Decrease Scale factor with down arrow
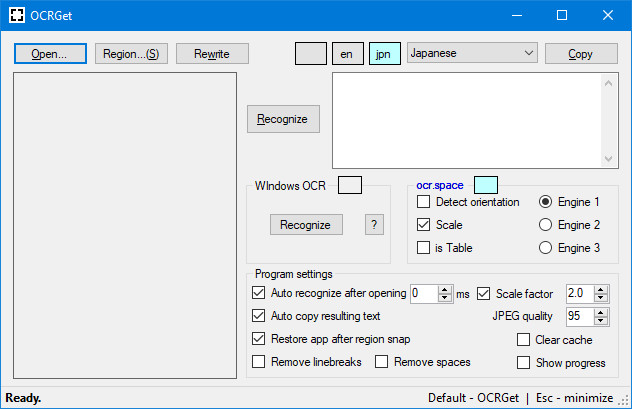The width and height of the screenshot is (632, 409). [x=601, y=298]
